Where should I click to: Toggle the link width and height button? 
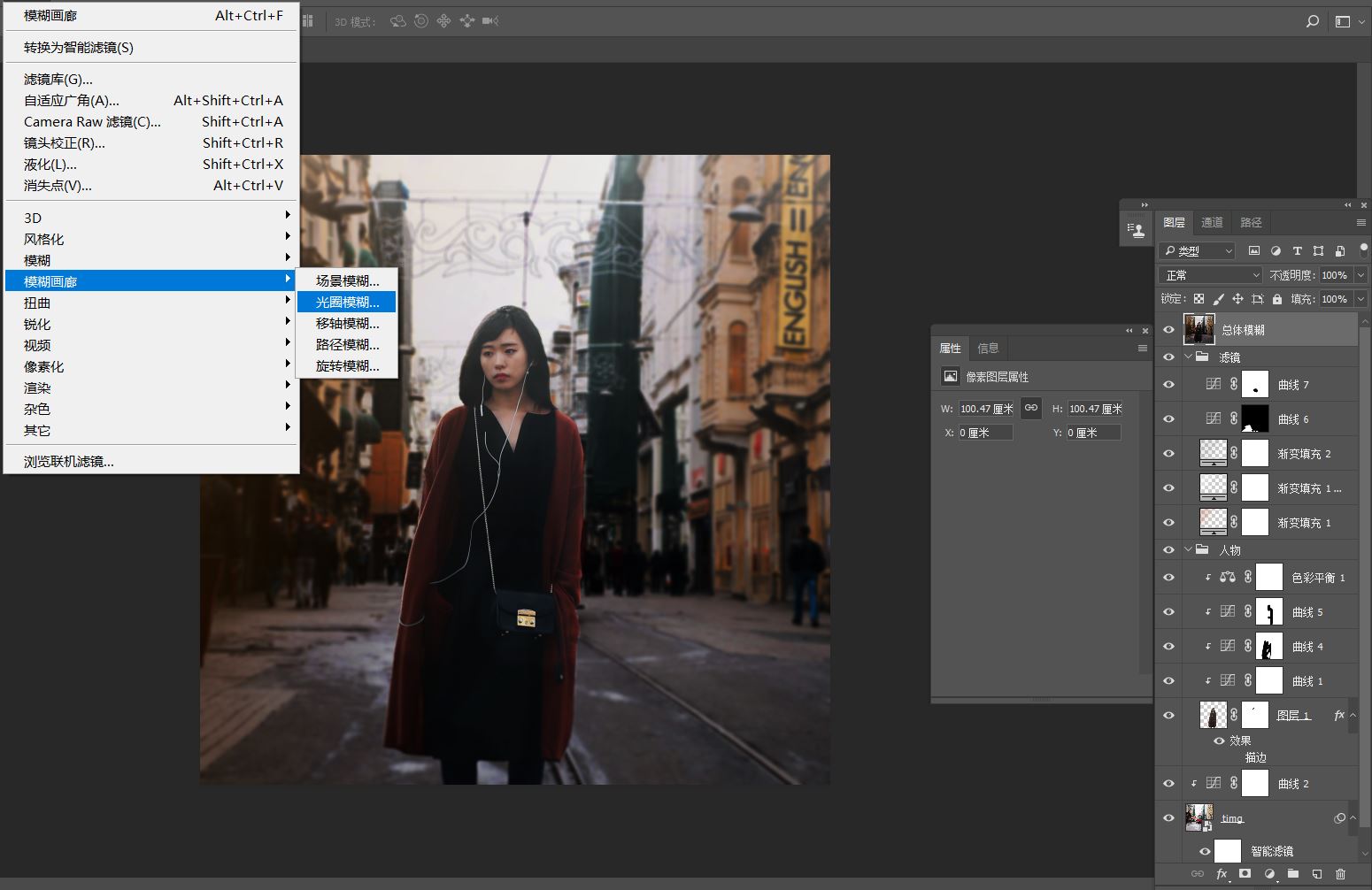[x=1031, y=408]
